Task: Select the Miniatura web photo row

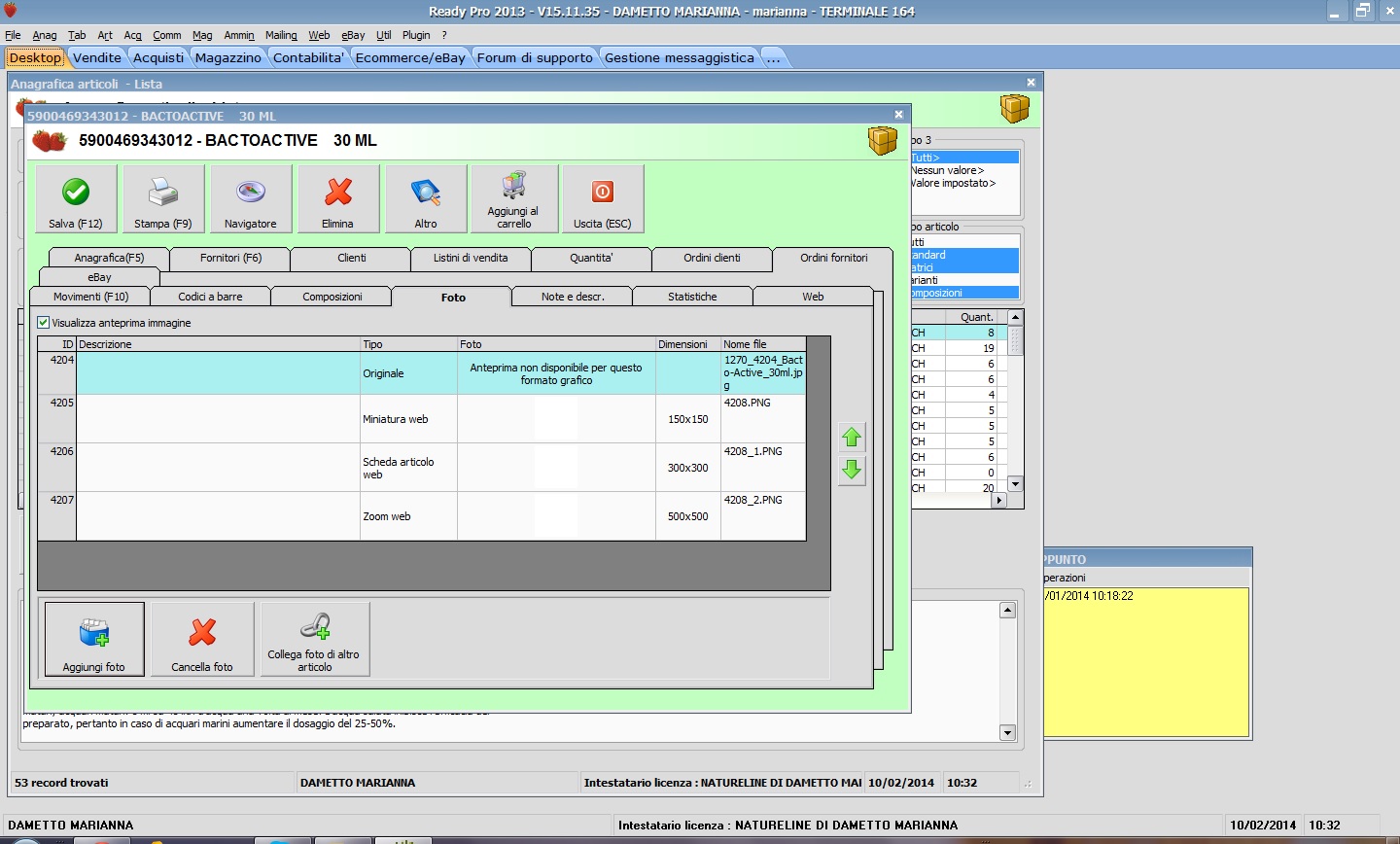Action: [x=422, y=419]
